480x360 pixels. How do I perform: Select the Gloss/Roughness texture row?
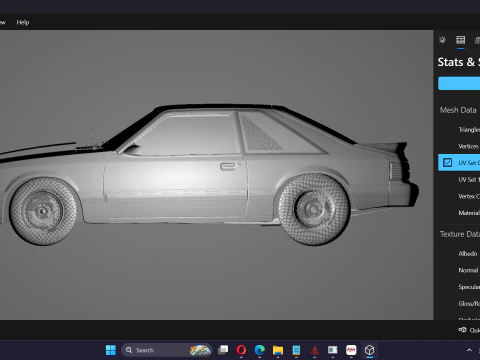[x=459, y=304]
